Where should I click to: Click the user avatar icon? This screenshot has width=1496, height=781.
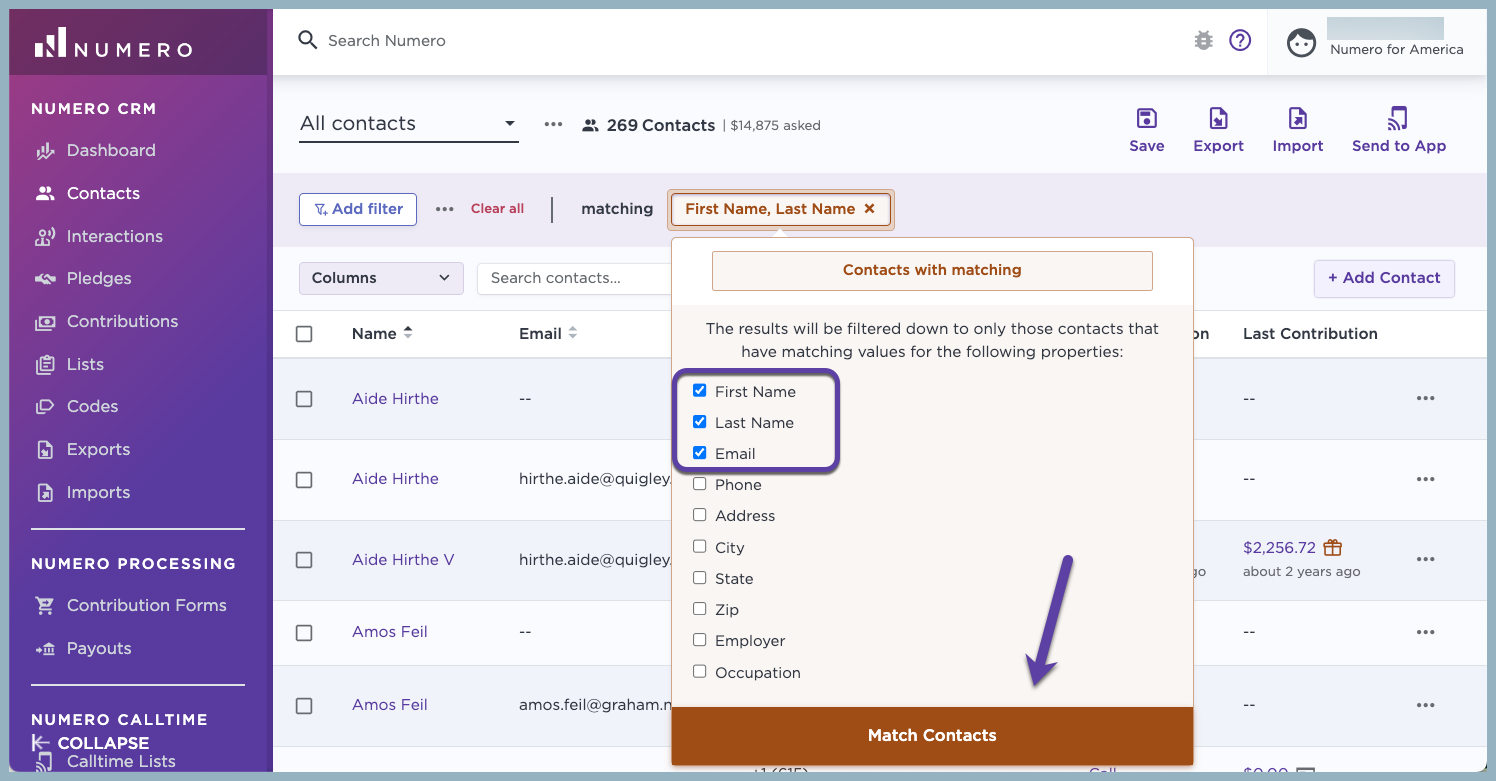coord(1301,43)
